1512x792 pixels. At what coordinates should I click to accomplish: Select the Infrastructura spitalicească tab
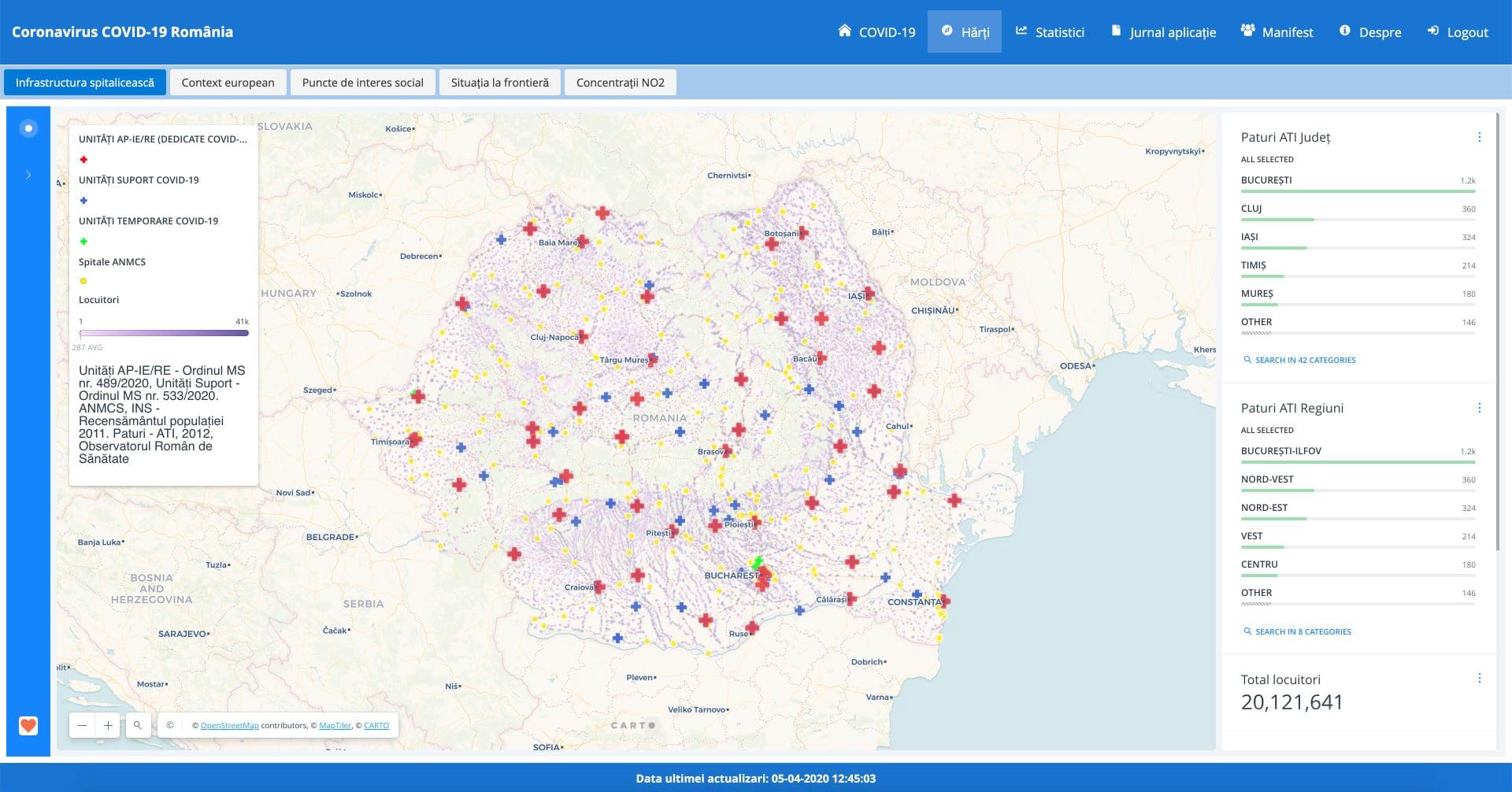coord(85,82)
